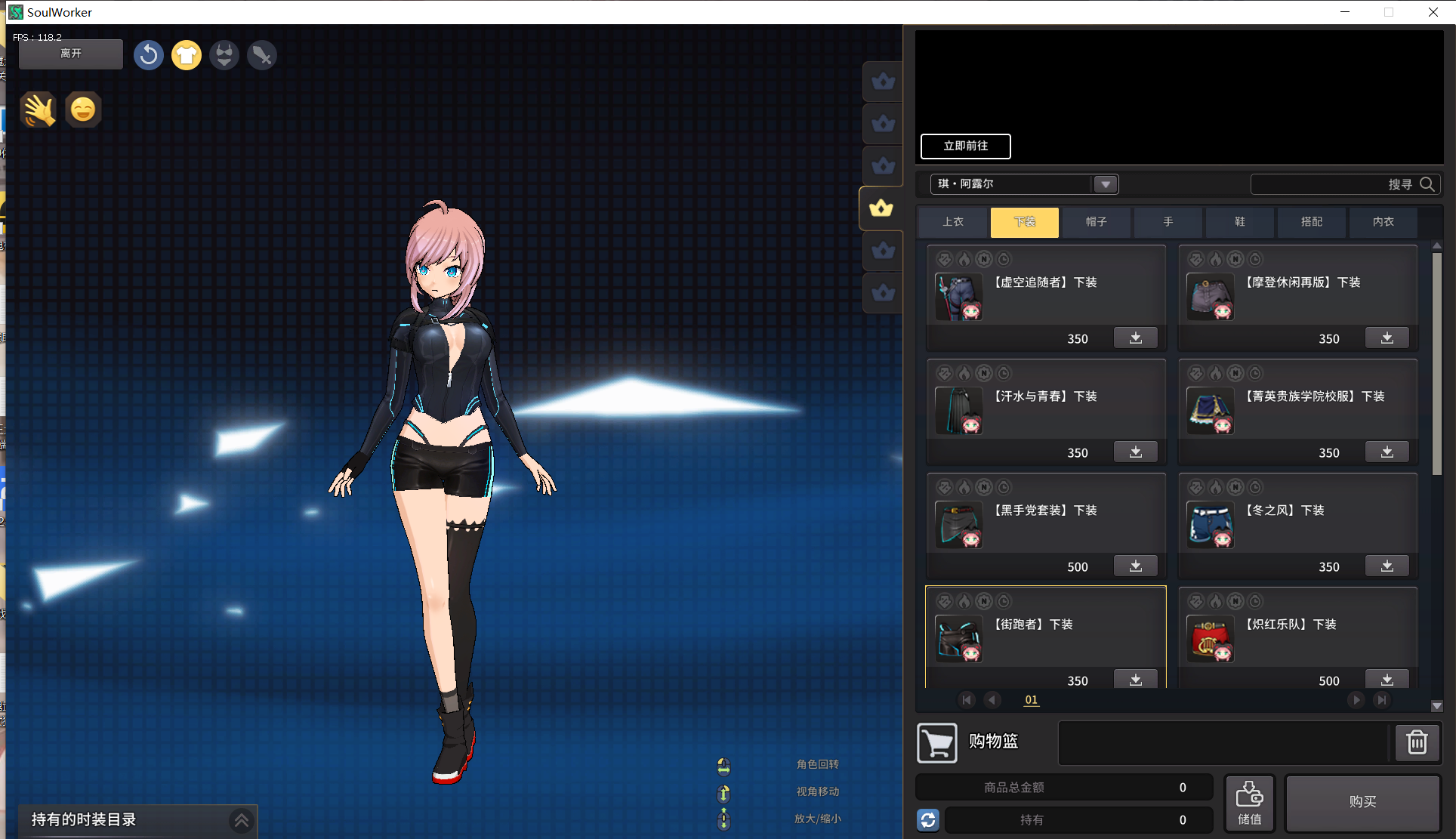Add 【虚空追随者】下装 to basket with download icon

(x=1135, y=338)
